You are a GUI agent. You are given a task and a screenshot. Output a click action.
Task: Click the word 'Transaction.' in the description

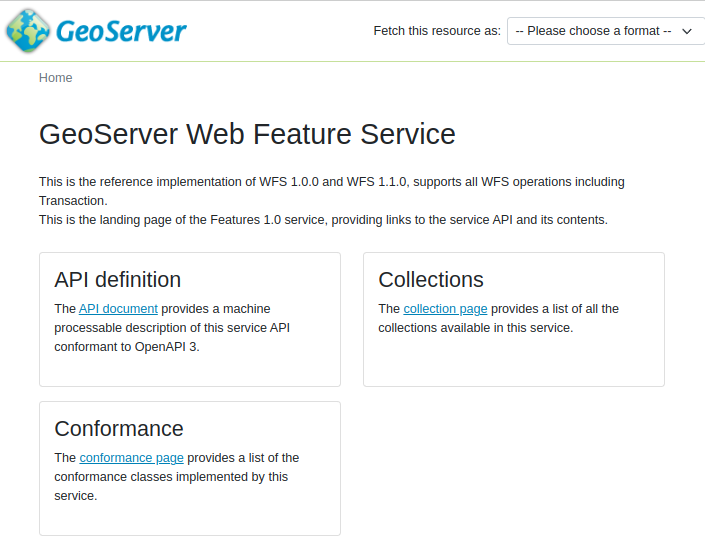[x=73, y=201]
